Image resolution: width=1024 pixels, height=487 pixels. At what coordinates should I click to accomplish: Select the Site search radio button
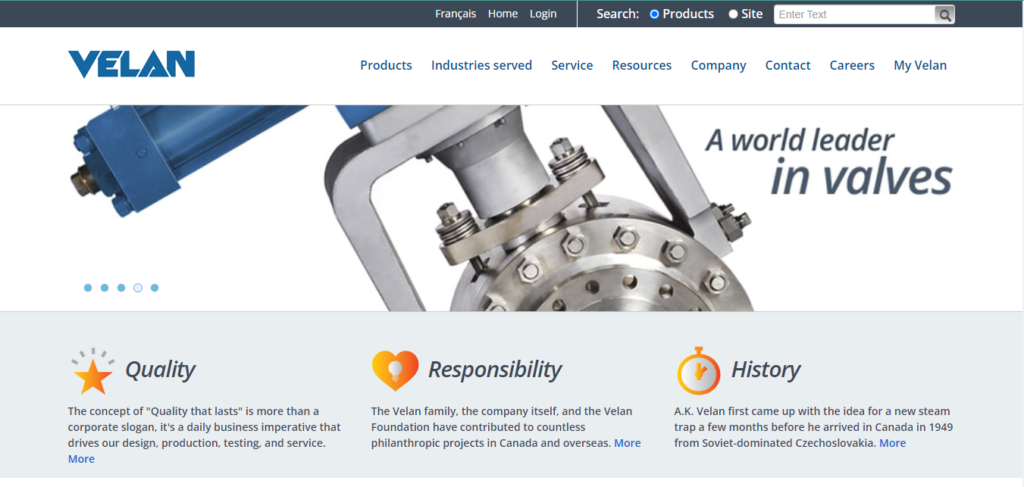[733, 14]
